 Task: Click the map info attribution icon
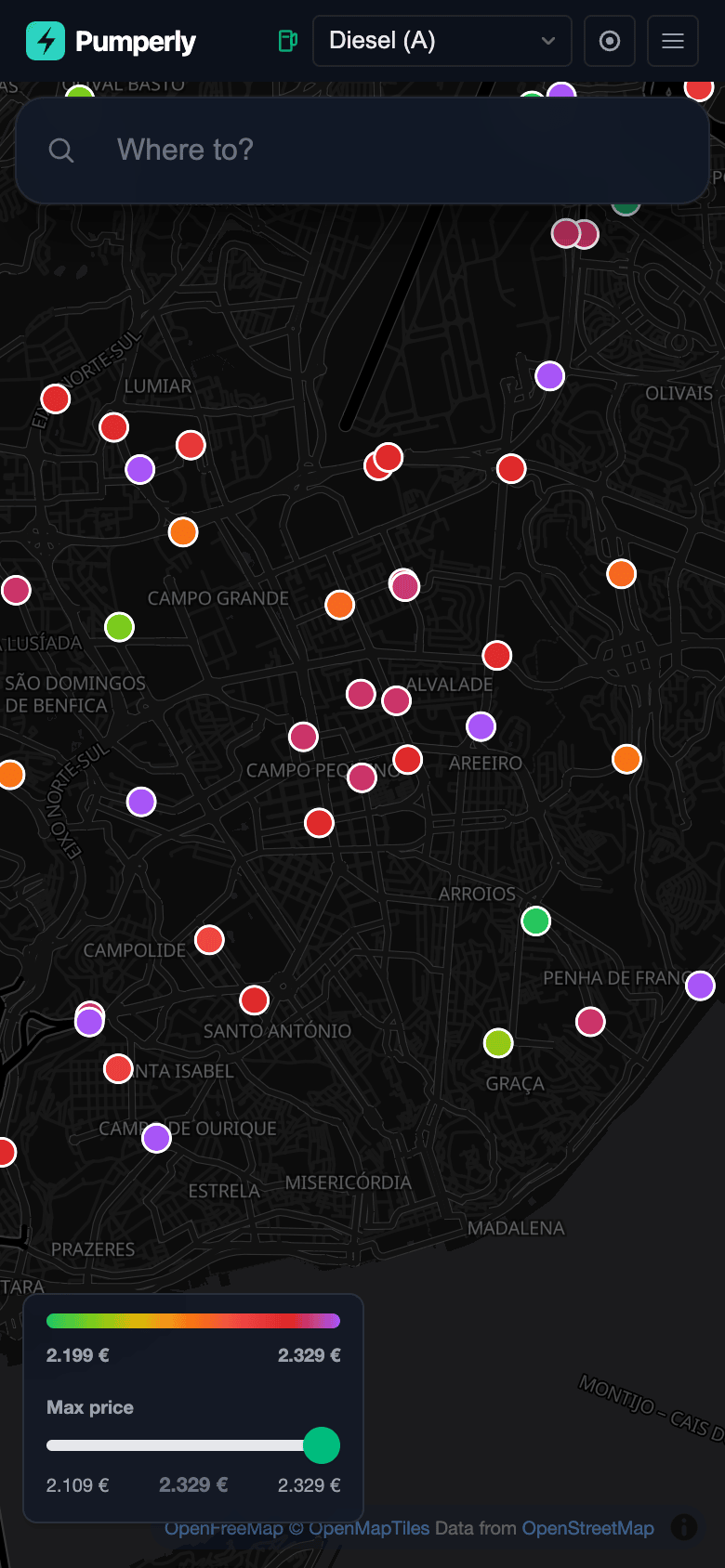click(684, 1527)
